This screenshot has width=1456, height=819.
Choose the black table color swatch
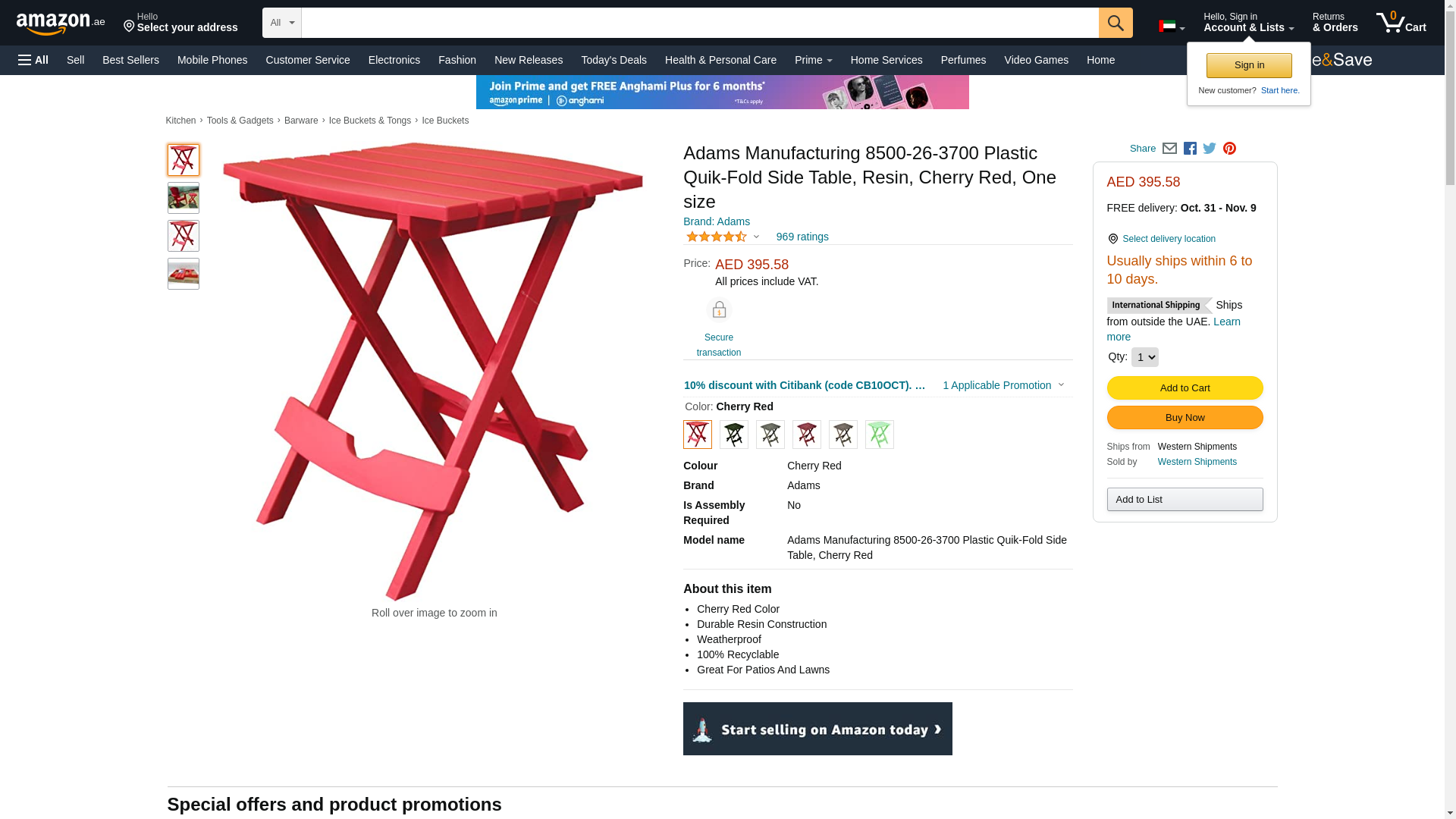click(733, 435)
